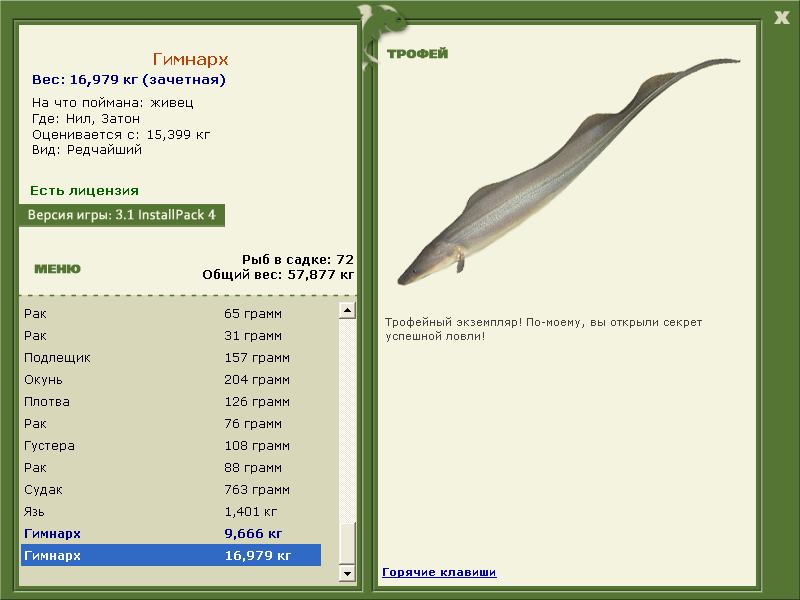
Task: Select the Судак 763 грамм entry
Action: [170, 490]
